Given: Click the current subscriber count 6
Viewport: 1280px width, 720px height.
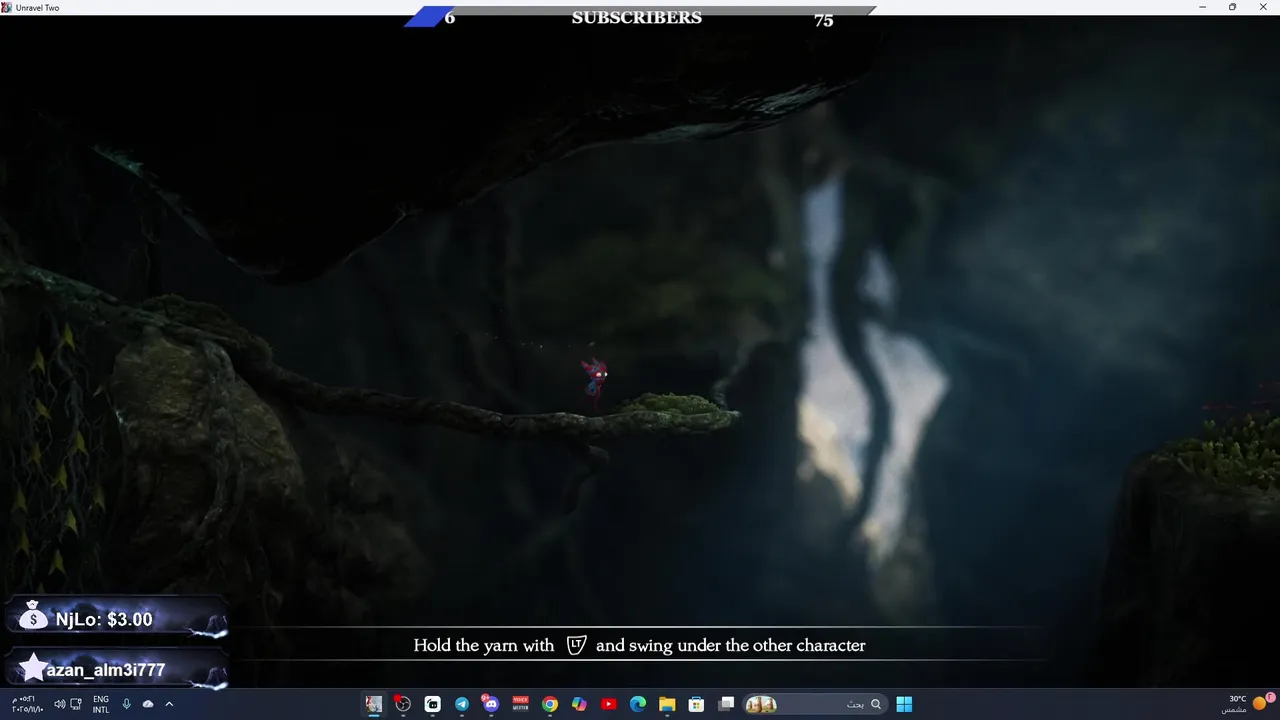Looking at the screenshot, I should 450,18.
